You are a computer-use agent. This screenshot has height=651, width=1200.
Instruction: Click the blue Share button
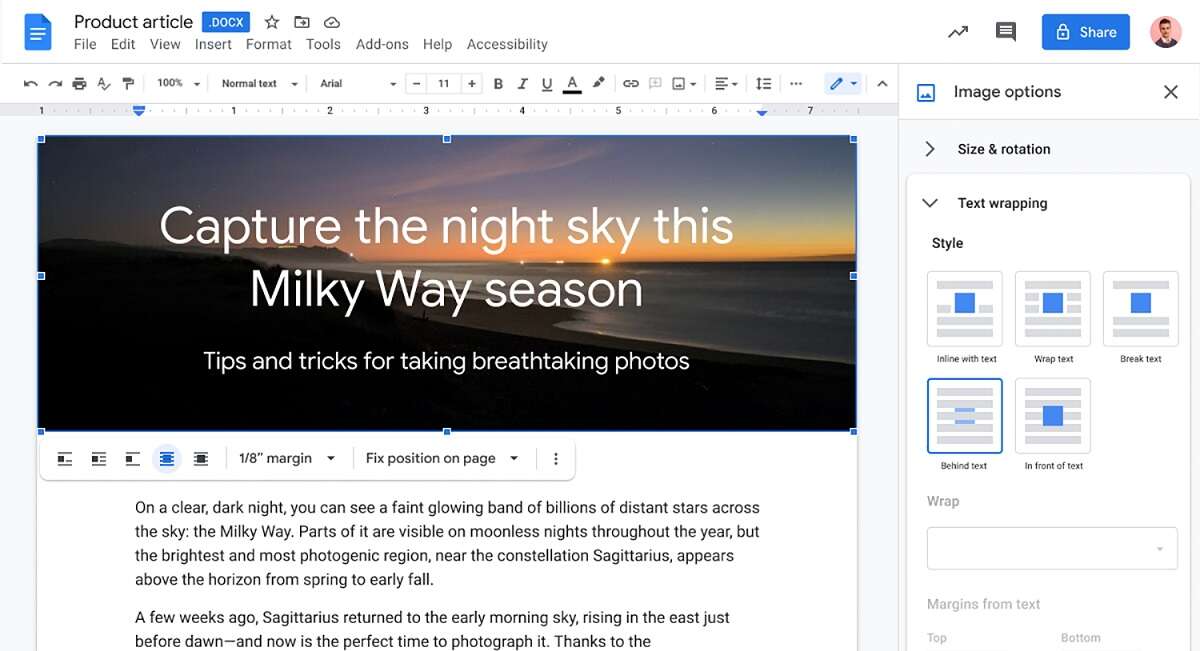pos(1085,32)
